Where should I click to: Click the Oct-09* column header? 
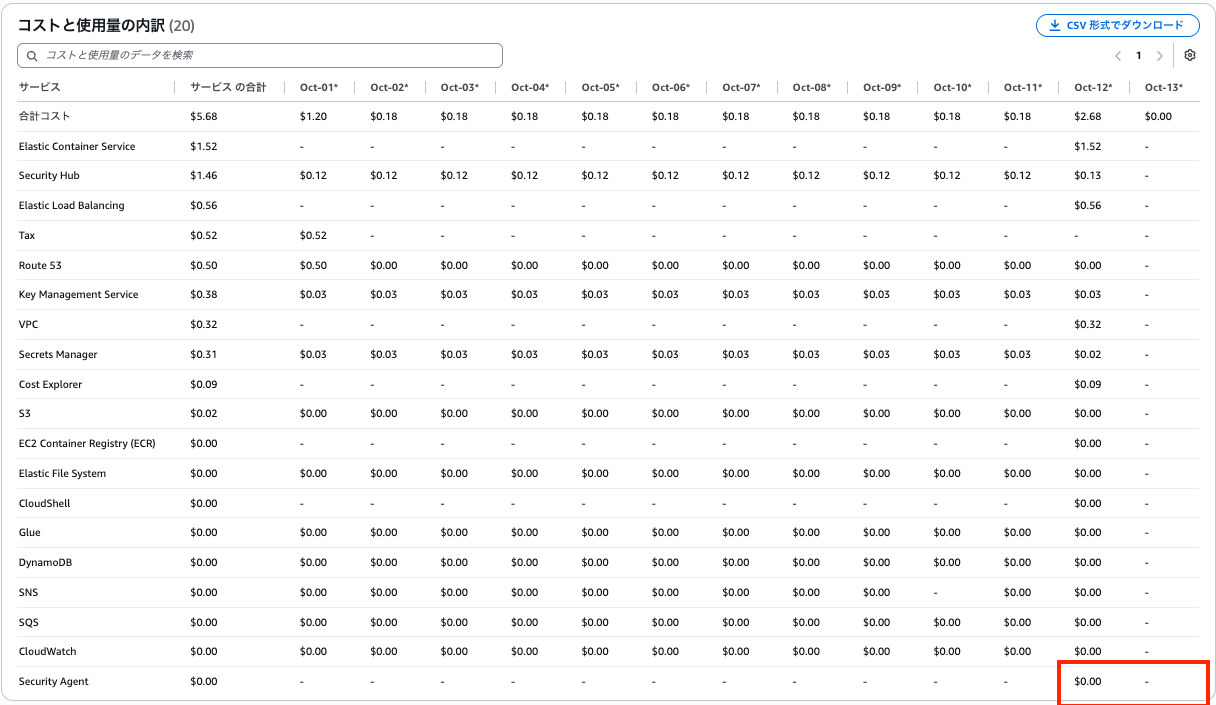click(882, 88)
